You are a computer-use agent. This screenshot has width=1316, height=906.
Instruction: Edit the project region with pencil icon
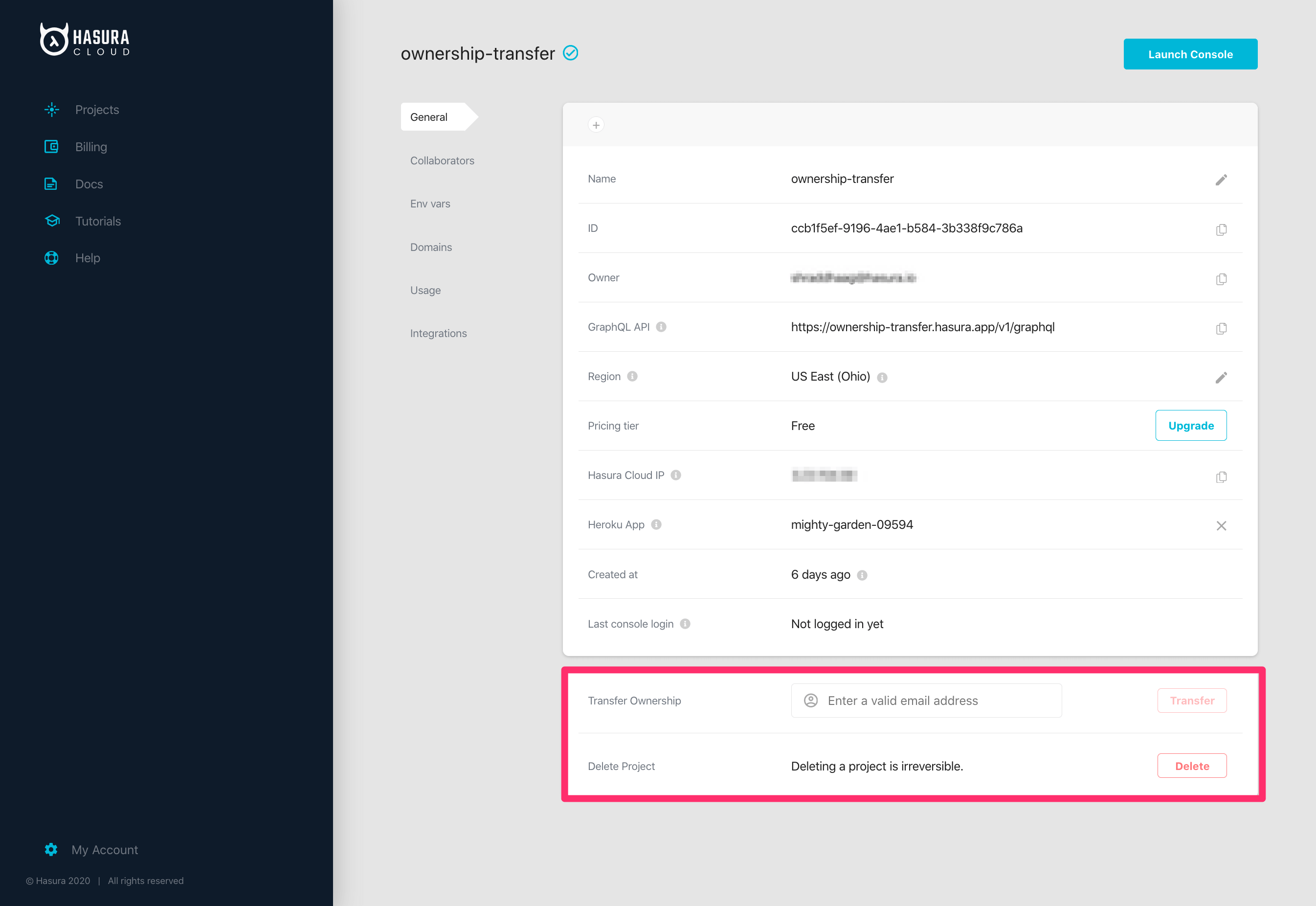[1221, 378]
